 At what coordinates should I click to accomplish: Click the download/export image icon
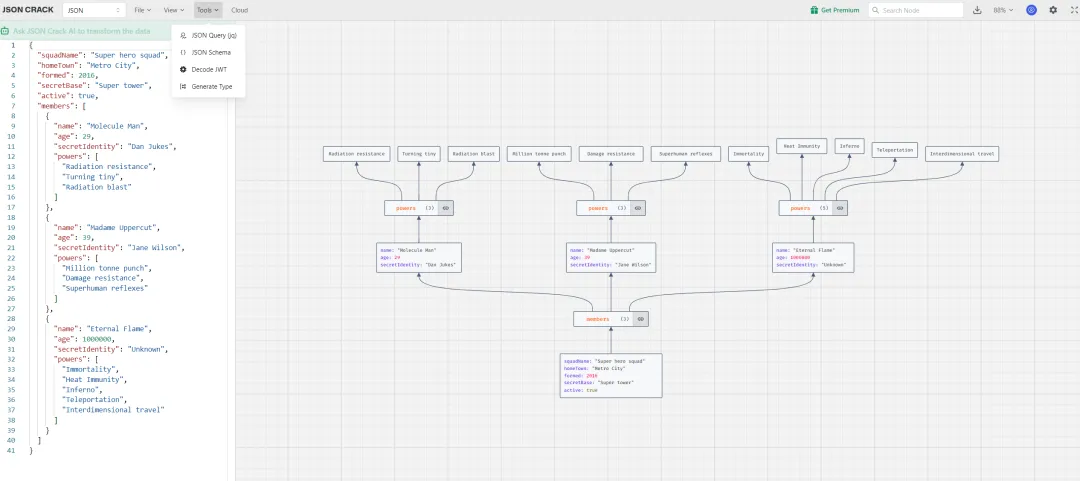click(977, 10)
